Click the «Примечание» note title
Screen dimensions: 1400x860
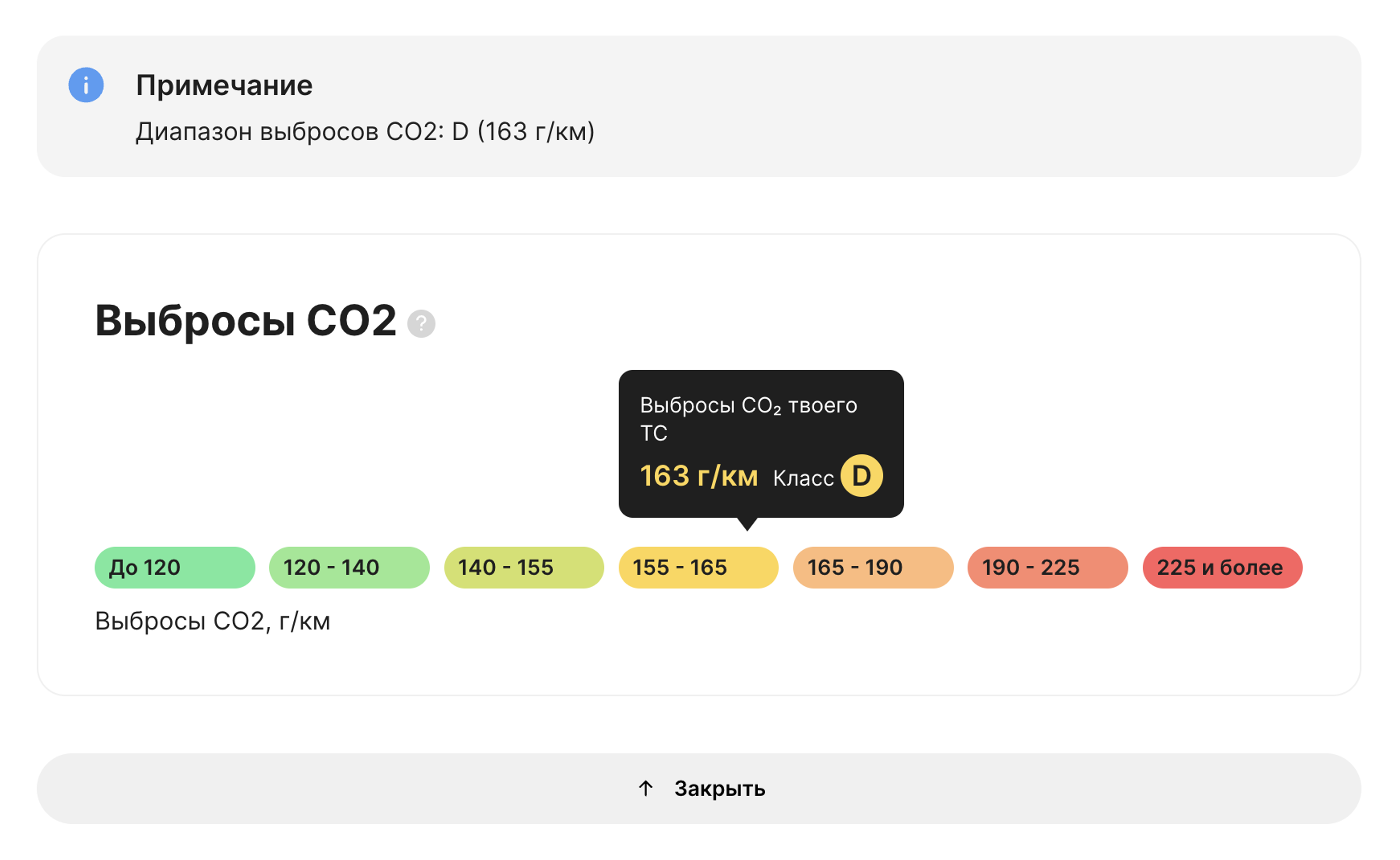(224, 85)
